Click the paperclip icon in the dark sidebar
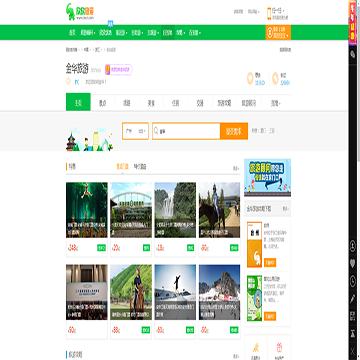This screenshot has width=360, height=360. (x=353, y=55)
